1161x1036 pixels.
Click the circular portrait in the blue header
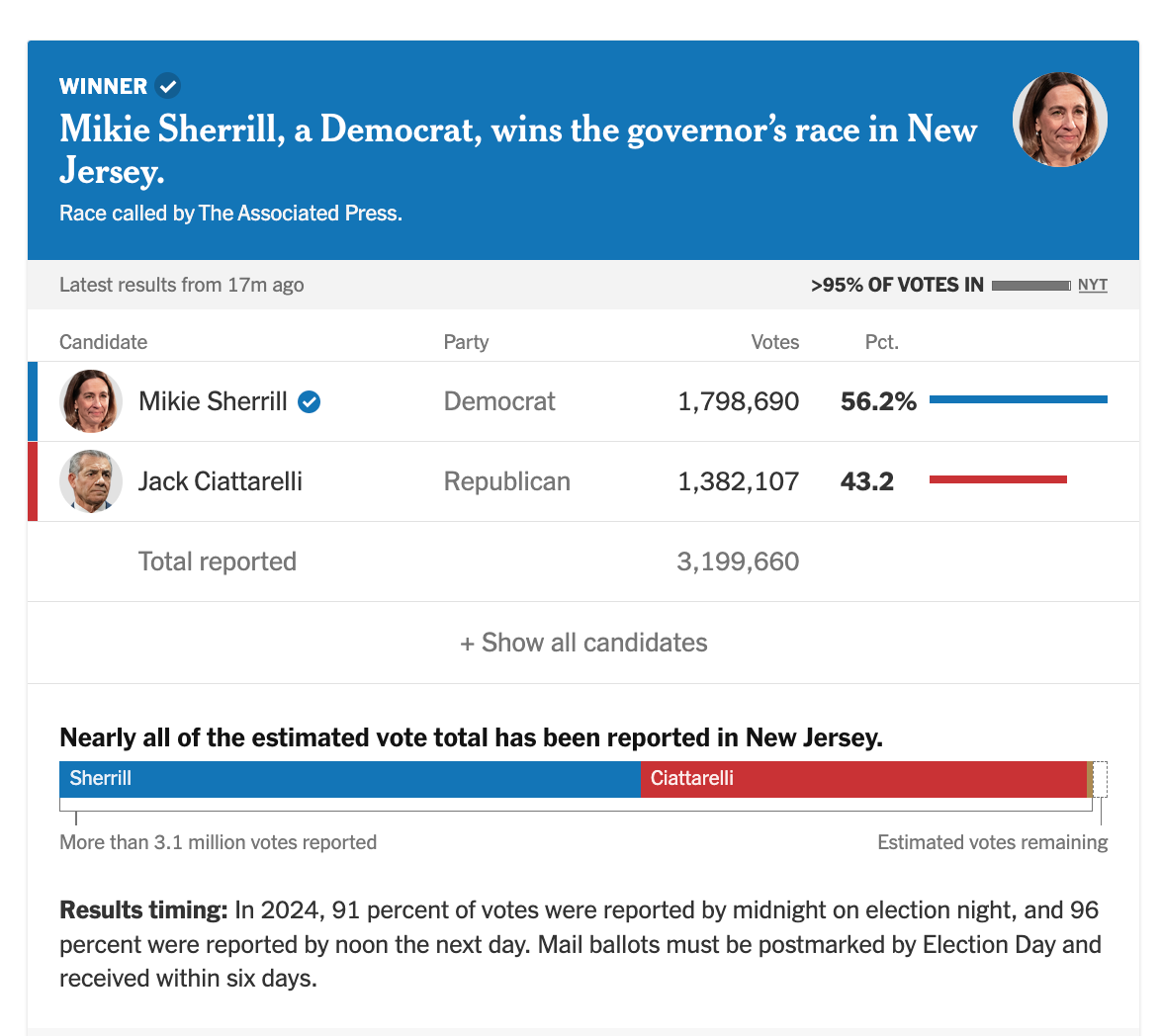pyautogui.click(x=1059, y=120)
